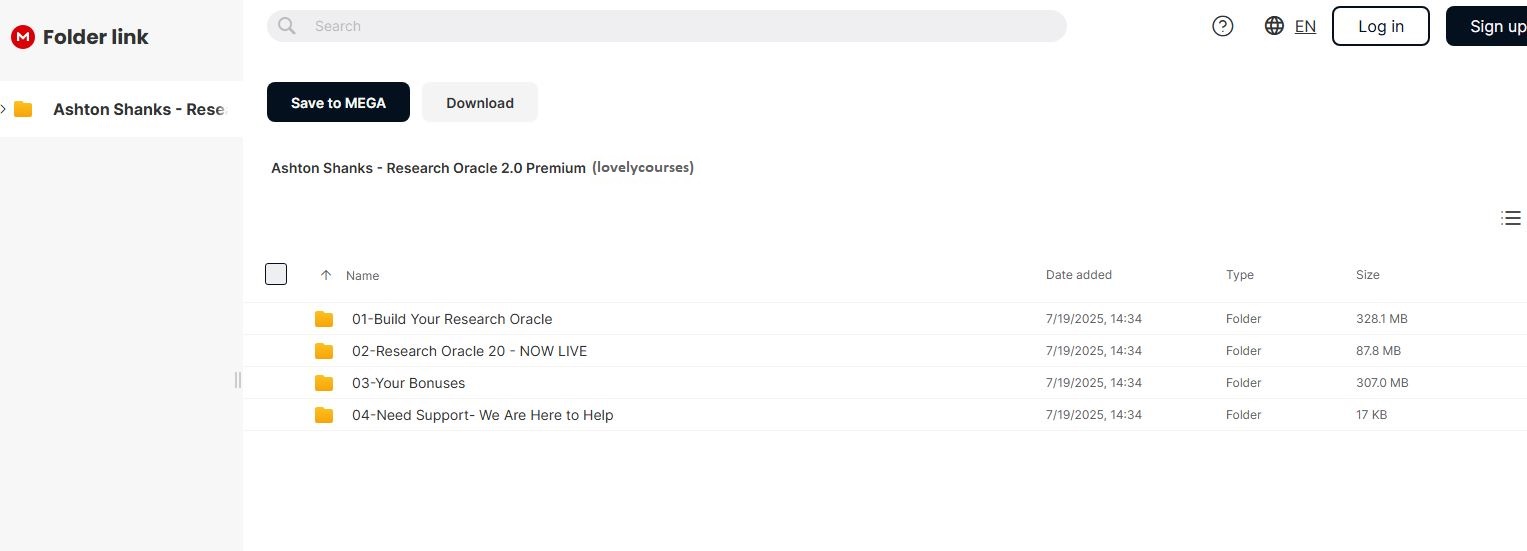Sort by the Type column header
This screenshot has width=1527, height=551.
1239,275
